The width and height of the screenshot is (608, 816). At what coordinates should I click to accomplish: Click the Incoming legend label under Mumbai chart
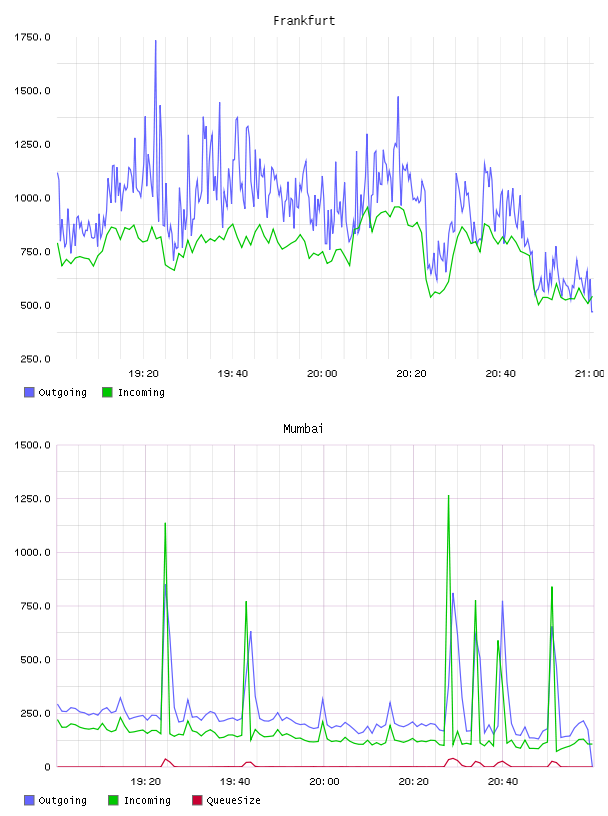(x=147, y=800)
